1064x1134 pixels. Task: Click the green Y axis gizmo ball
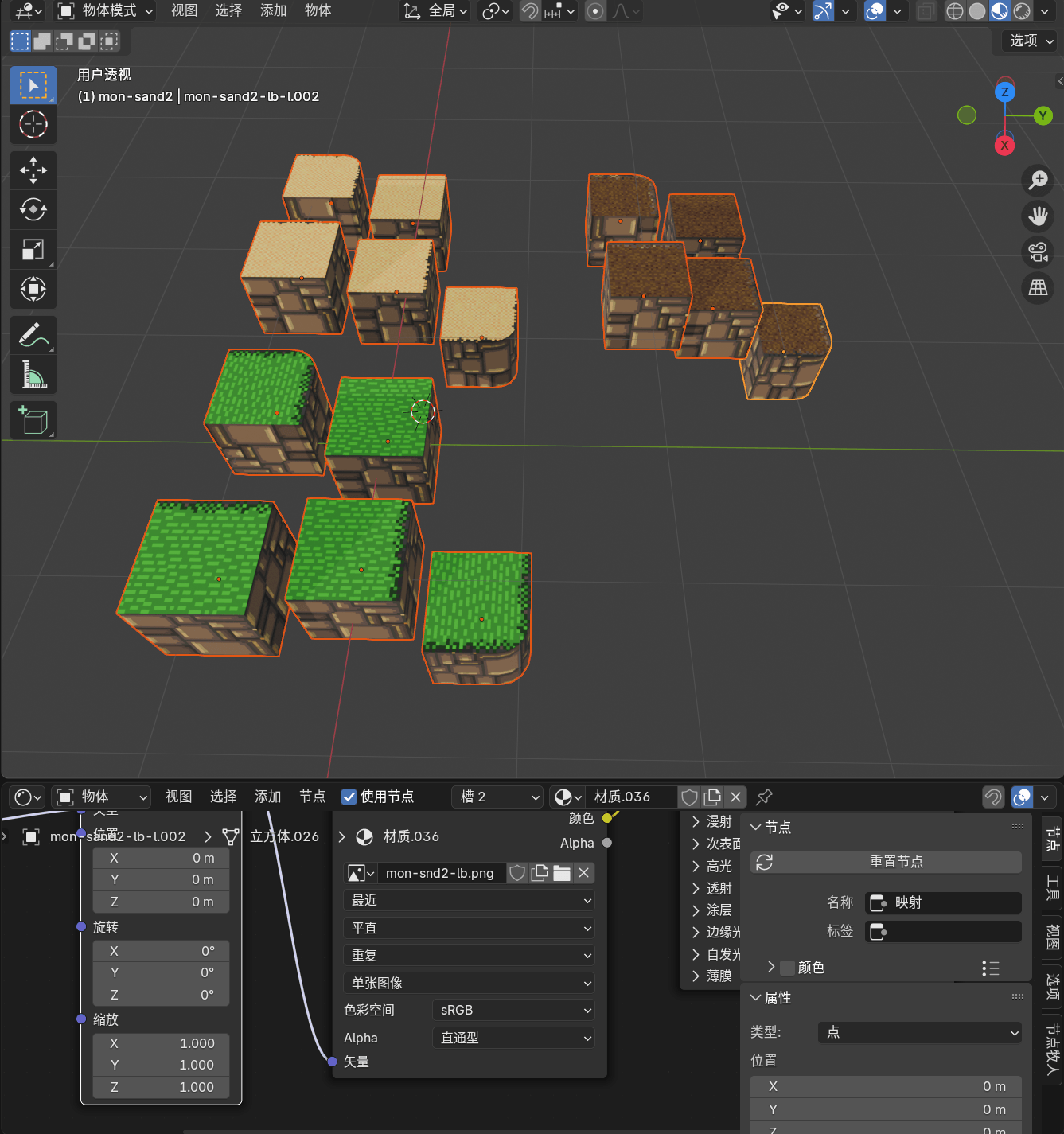coord(1043,116)
